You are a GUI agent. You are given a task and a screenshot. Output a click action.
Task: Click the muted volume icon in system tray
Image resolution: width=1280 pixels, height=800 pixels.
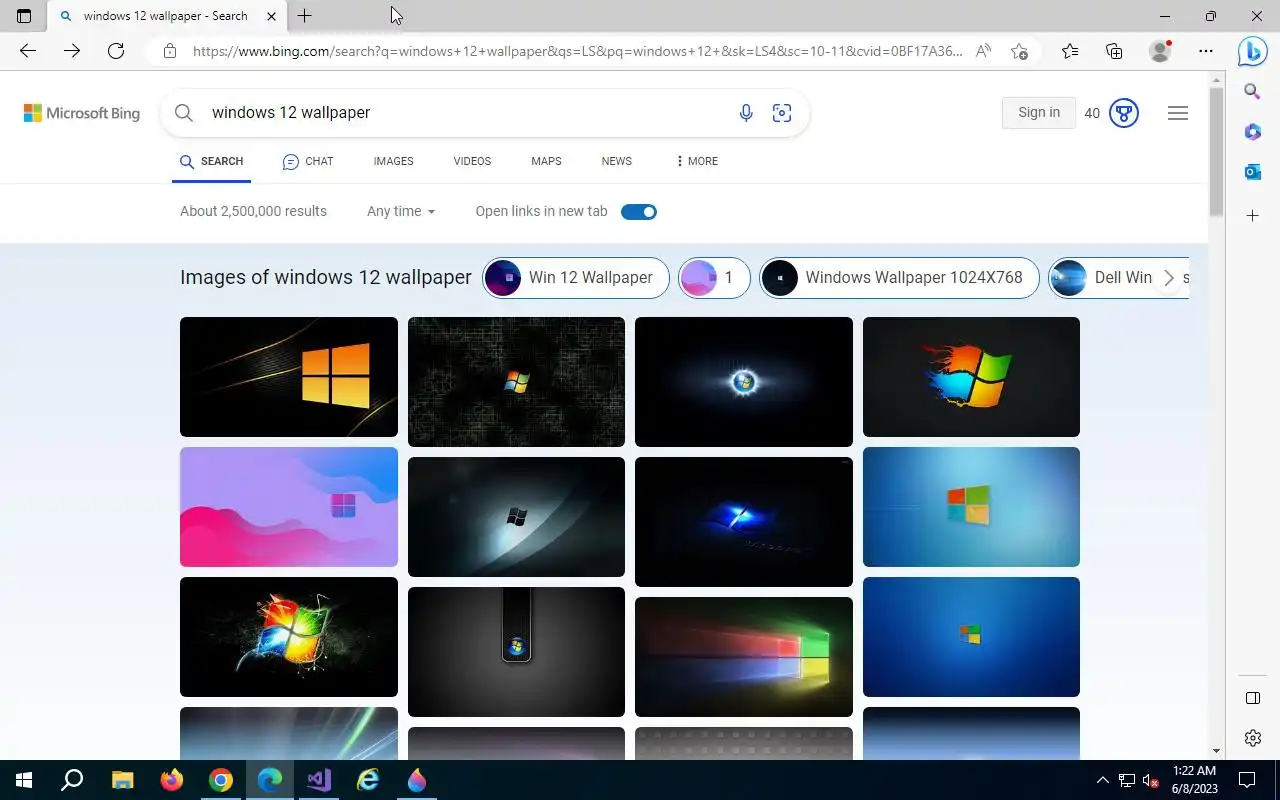point(1150,780)
